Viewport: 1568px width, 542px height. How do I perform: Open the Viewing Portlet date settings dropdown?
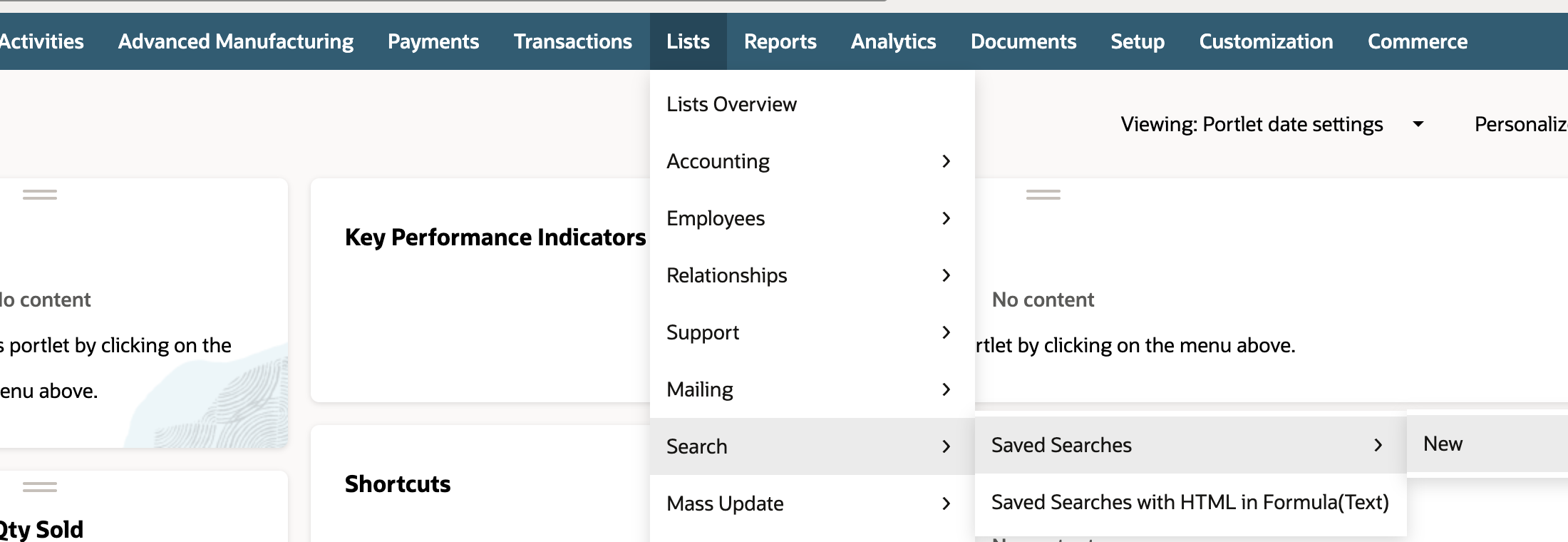pos(1273,124)
